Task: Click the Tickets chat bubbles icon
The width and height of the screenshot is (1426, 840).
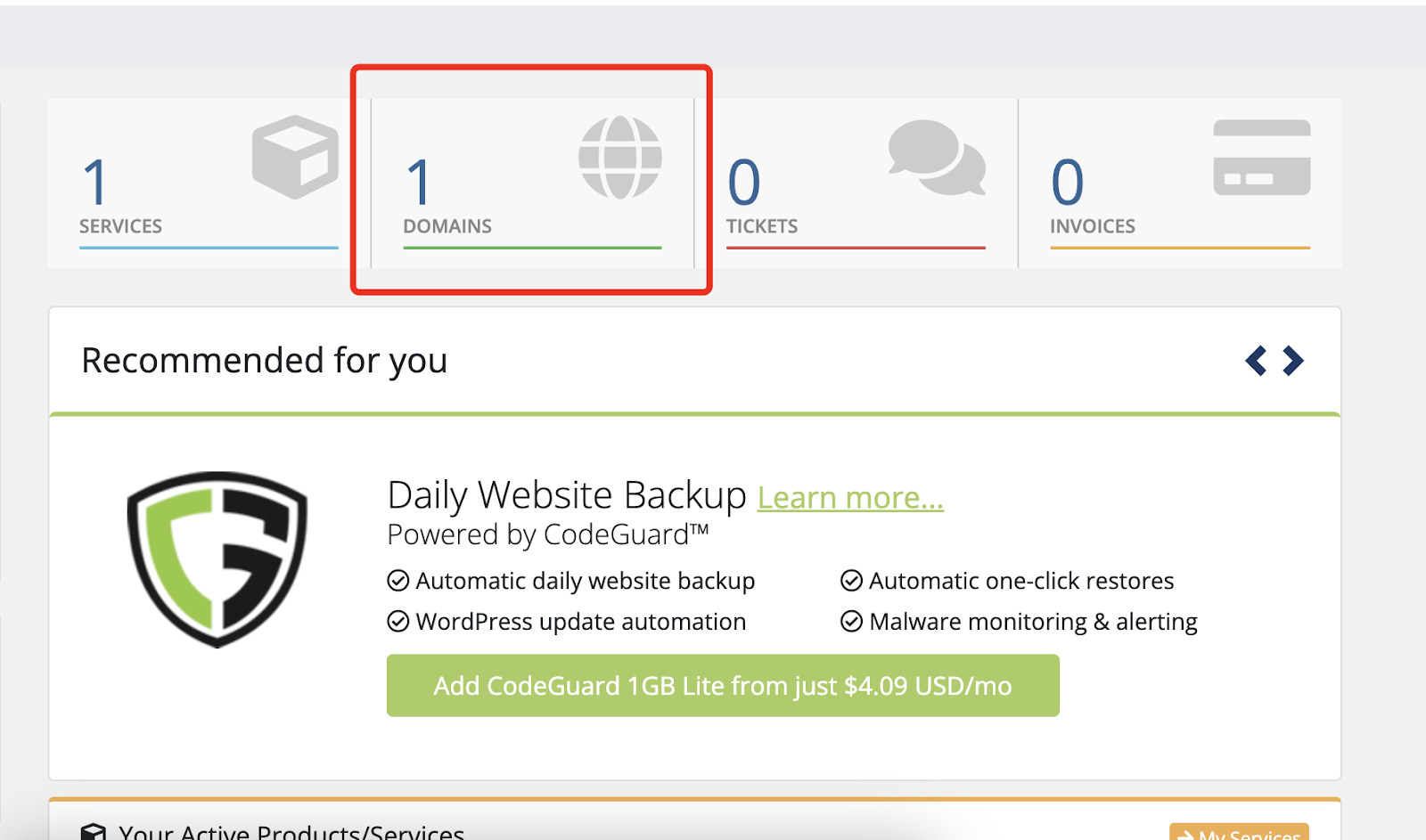Action: point(937,158)
